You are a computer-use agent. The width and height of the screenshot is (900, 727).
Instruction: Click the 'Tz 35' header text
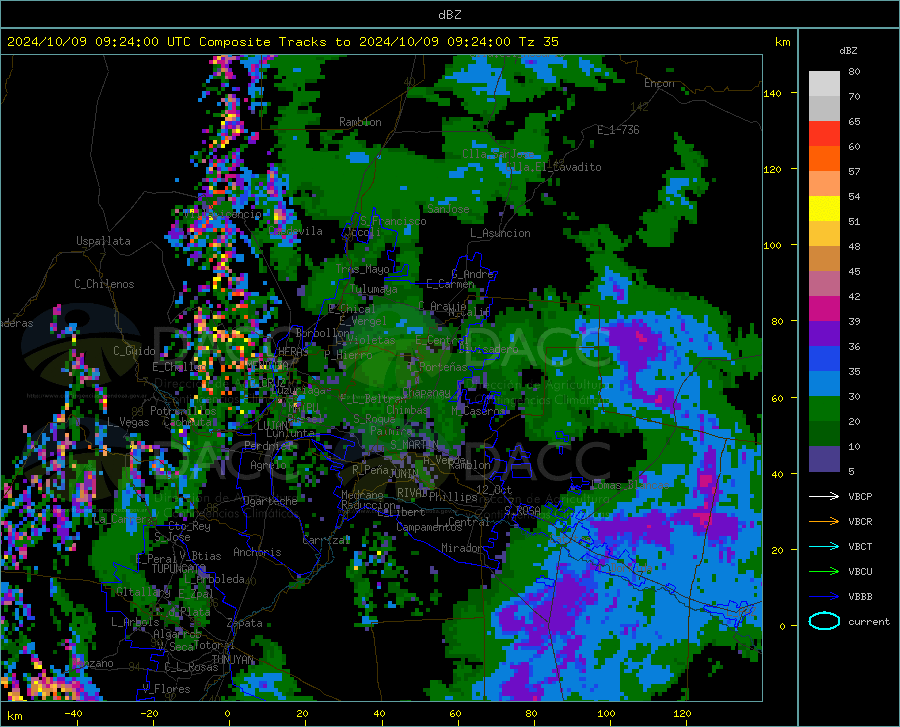click(538, 42)
